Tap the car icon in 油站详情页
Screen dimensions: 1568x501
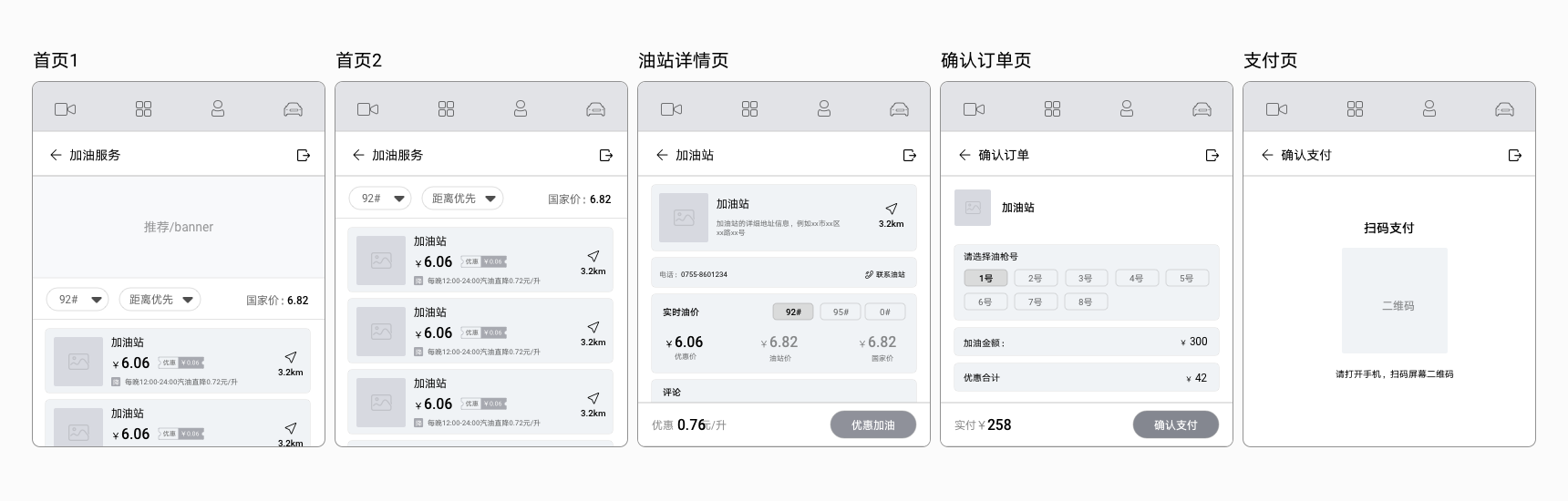tap(899, 109)
